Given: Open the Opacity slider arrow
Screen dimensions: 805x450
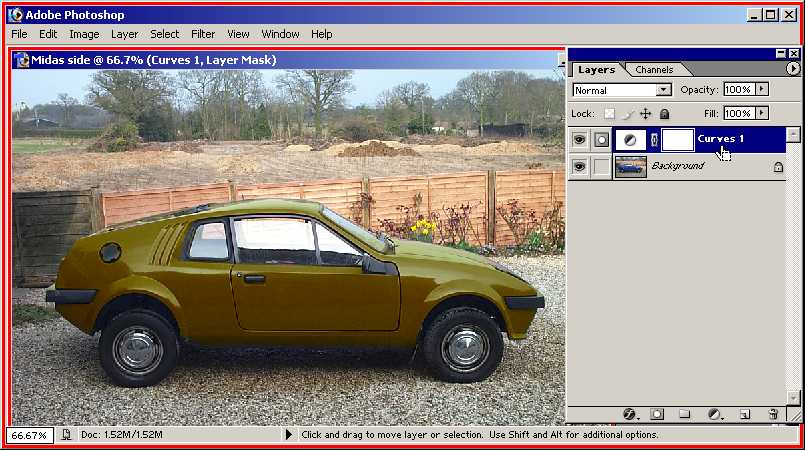Looking at the screenshot, I should tap(762, 89).
